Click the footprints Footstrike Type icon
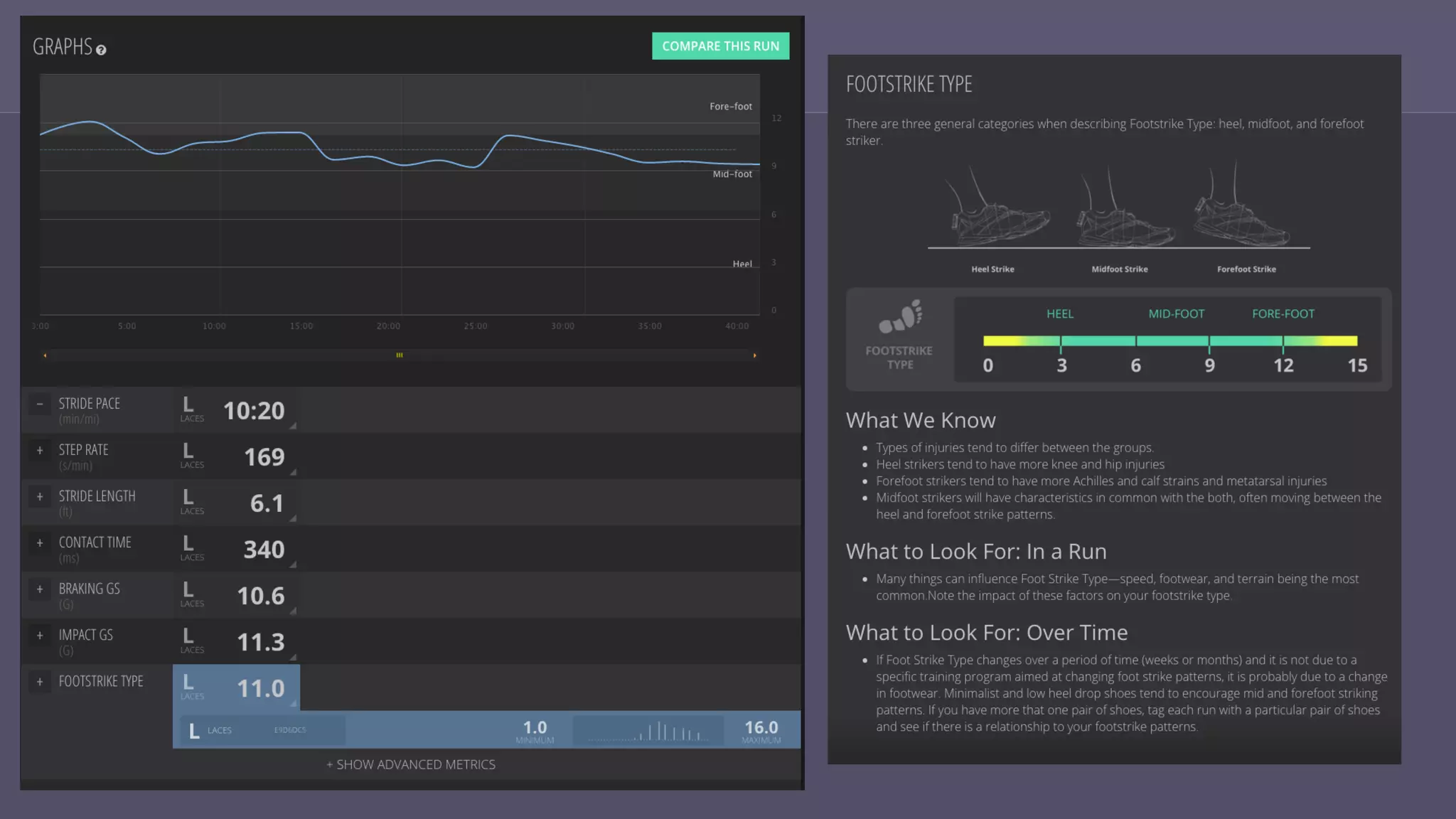 point(900,317)
